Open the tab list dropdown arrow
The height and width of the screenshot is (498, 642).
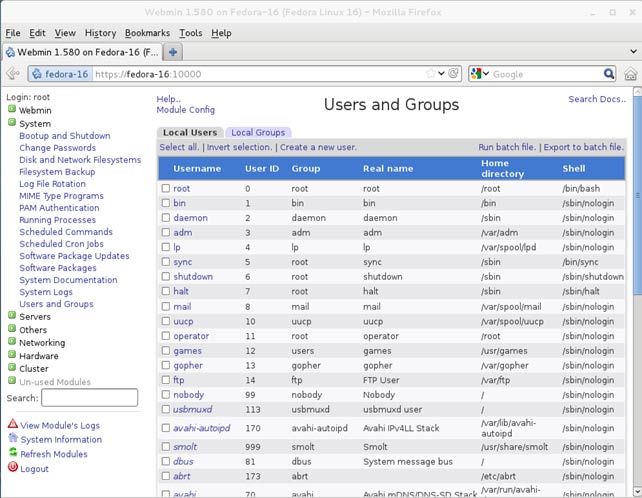coord(633,52)
